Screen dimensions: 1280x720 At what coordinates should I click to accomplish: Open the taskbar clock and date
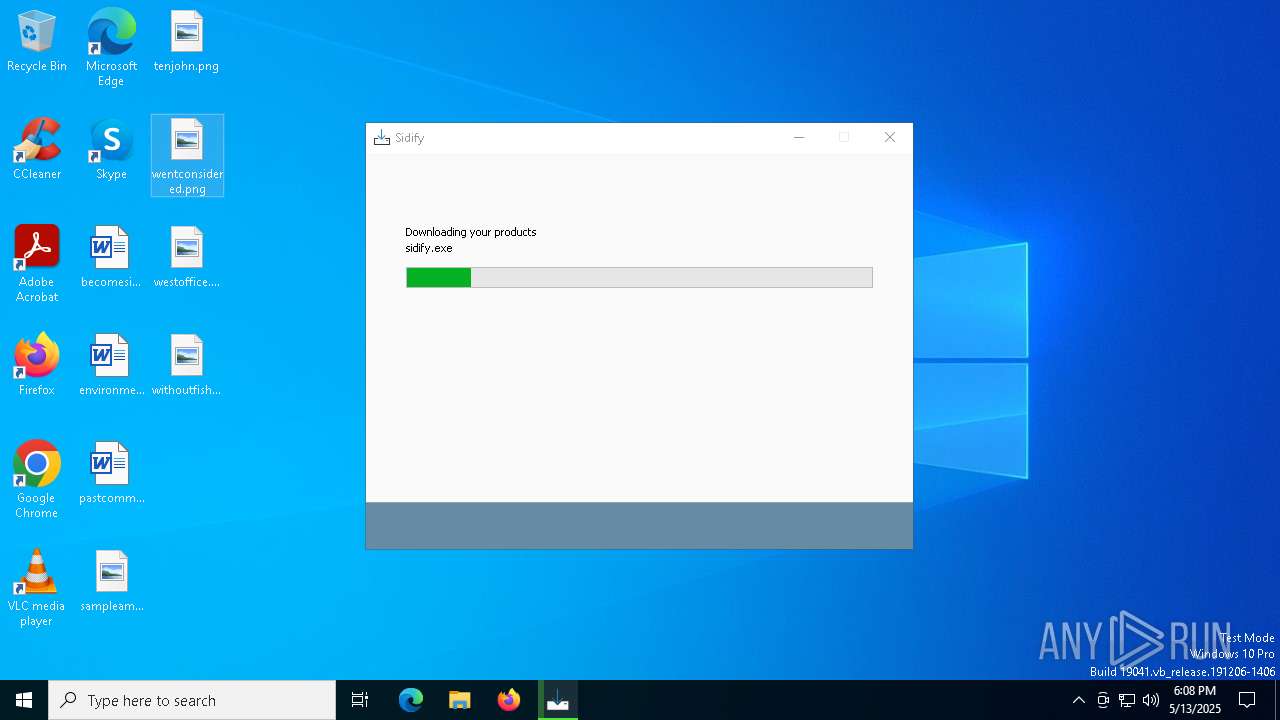[x=1195, y=700]
